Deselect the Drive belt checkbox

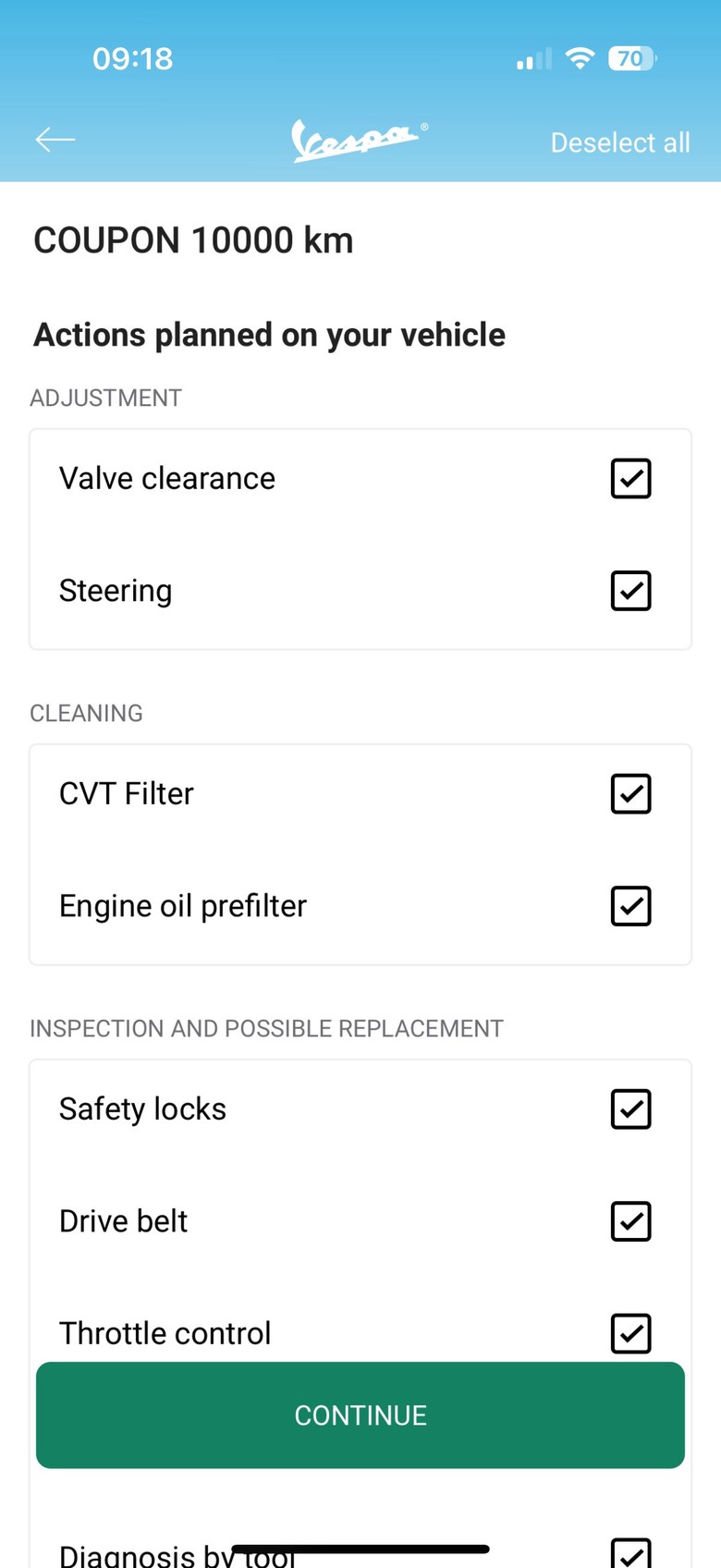tap(631, 1221)
